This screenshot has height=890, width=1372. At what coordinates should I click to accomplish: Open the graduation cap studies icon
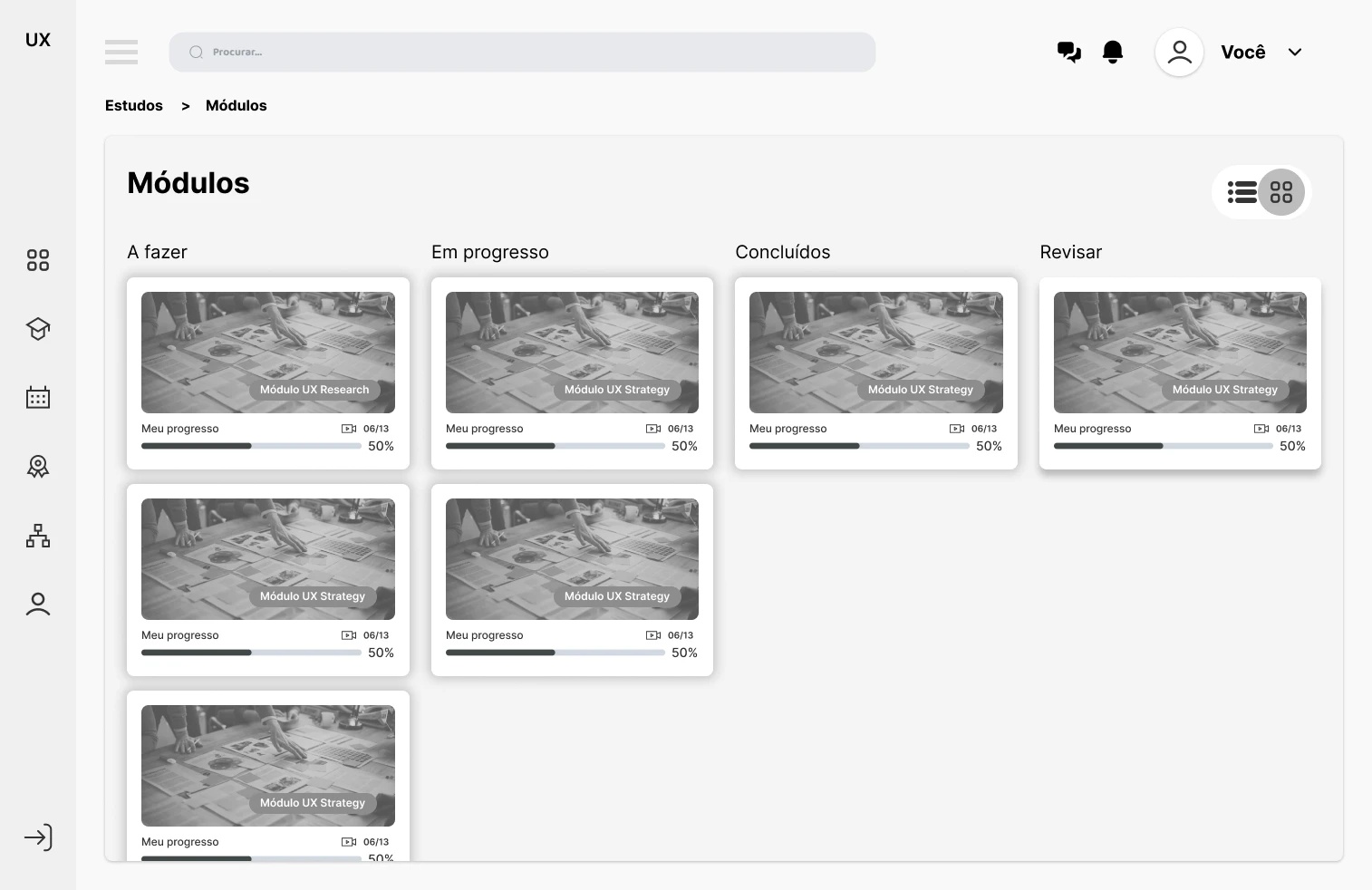(38, 329)
